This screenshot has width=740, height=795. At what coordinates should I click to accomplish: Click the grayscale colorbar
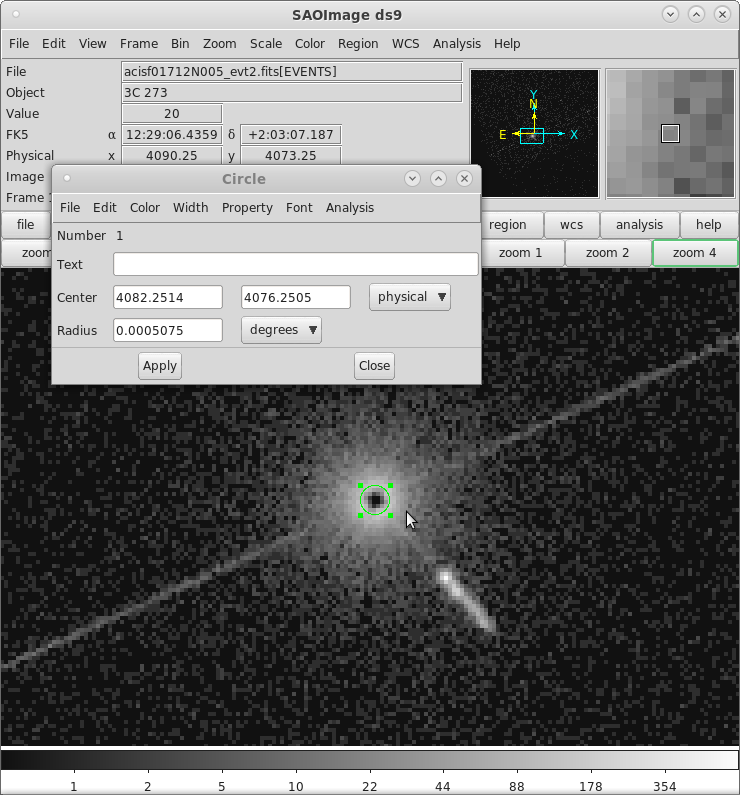370,760
